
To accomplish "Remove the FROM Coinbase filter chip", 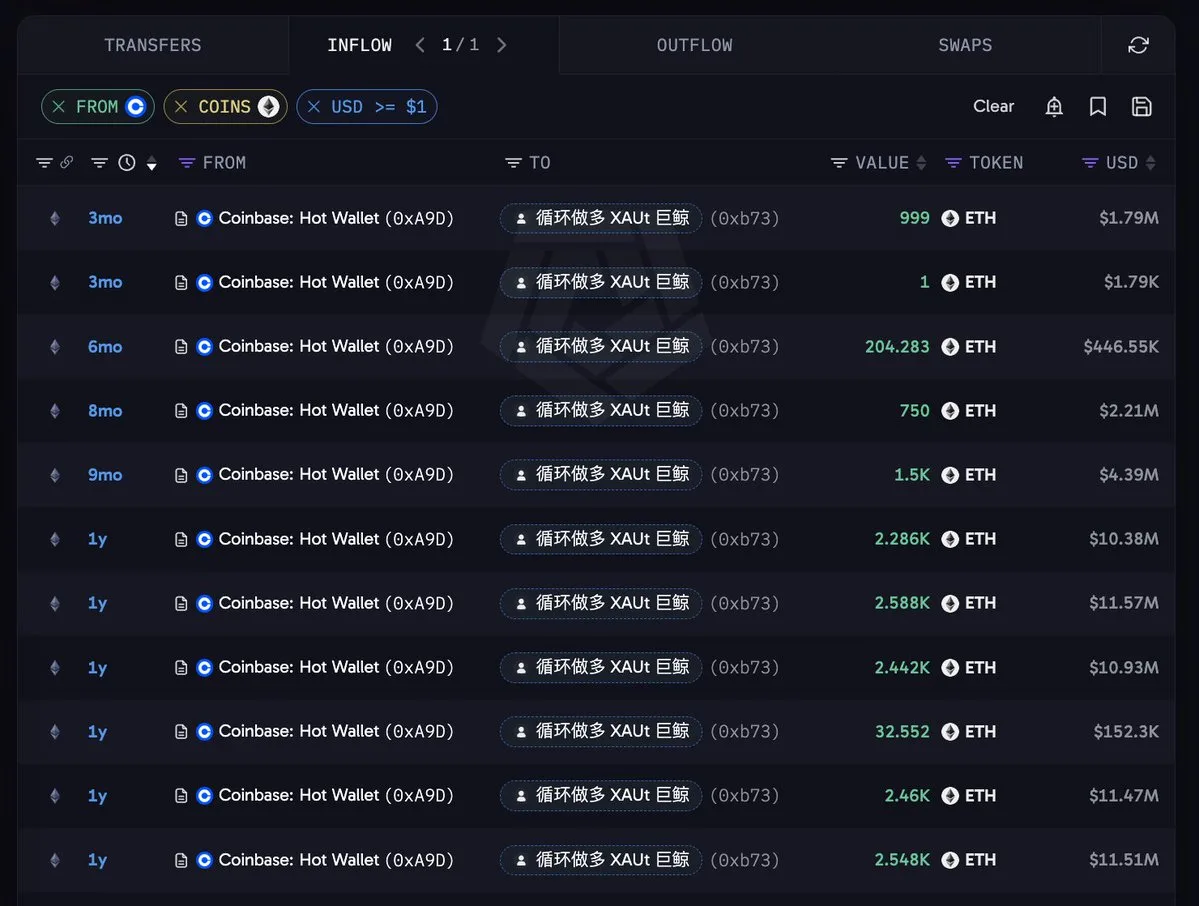I will click(59, 106).
